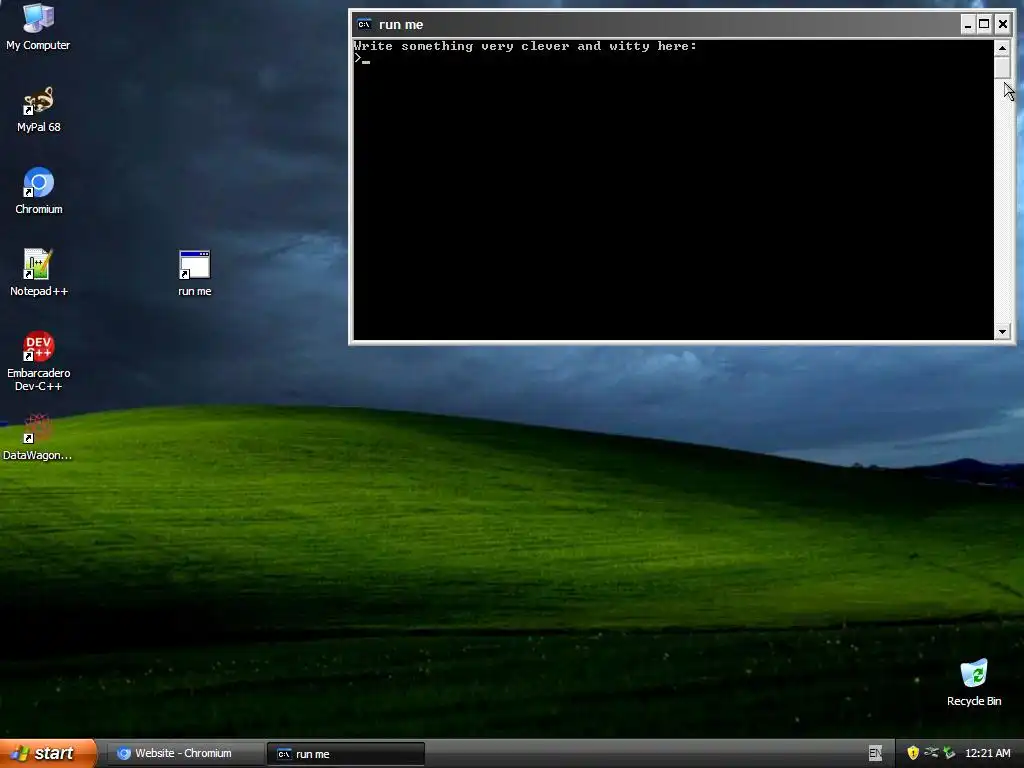Viewport: 1024px width, 768px height.
Task: Select the MyPal 68 browser shortcut
Action: pyautogui.click(x=38, y=110)
